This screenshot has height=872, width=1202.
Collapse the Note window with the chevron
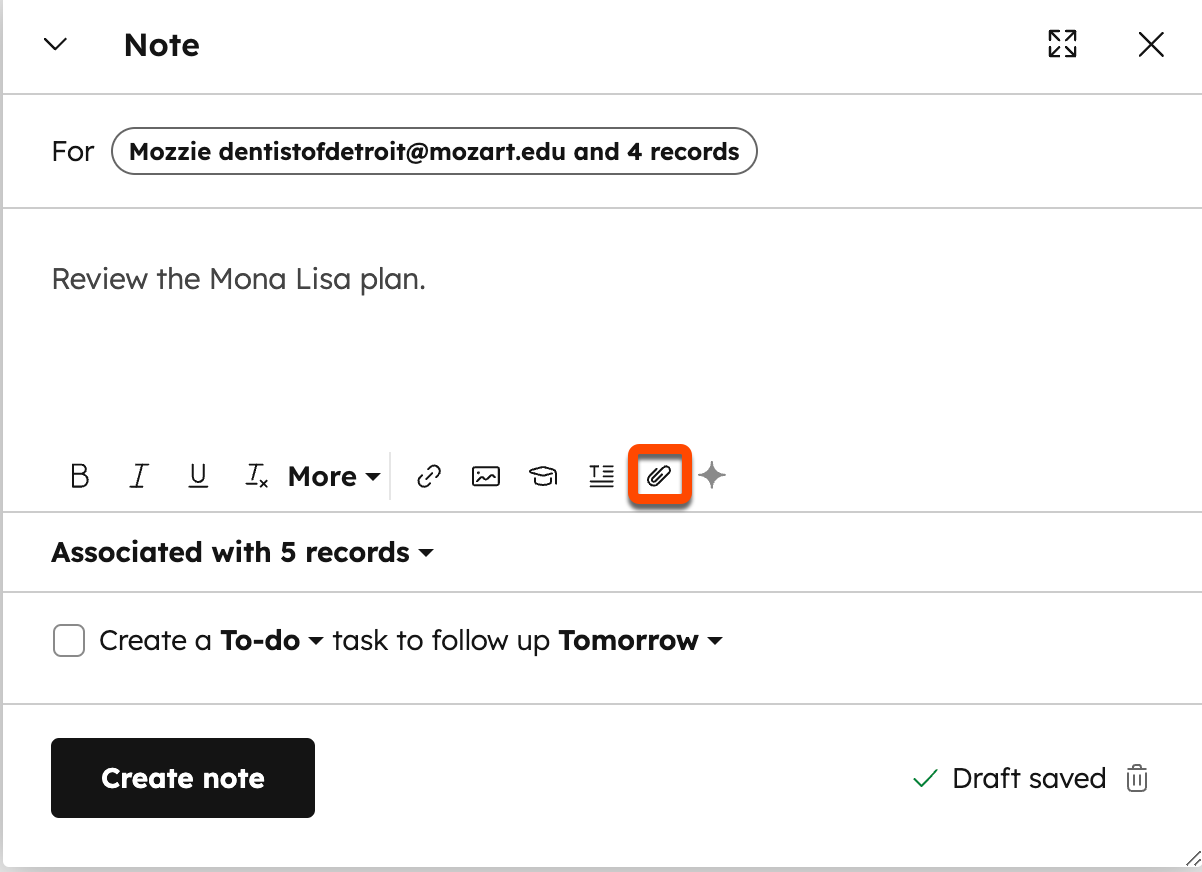click(56, 44)
